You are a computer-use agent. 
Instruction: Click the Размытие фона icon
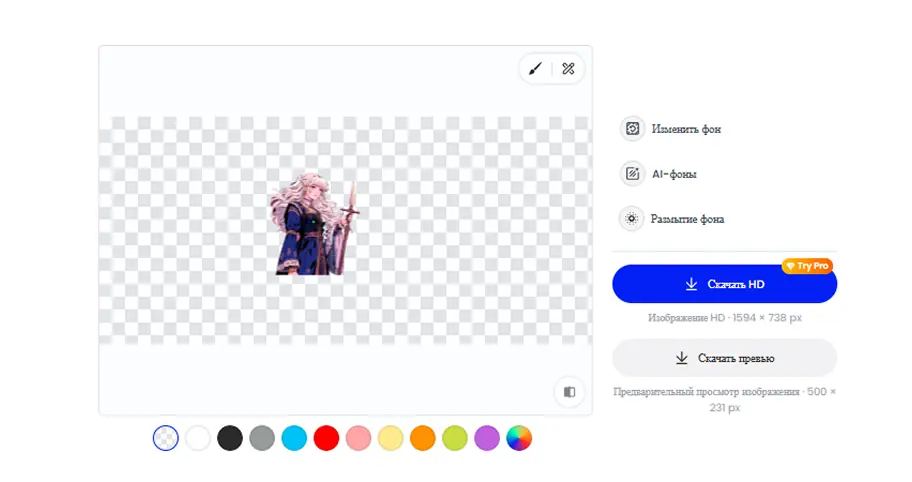pyautogui.click(x=631, y=219)
